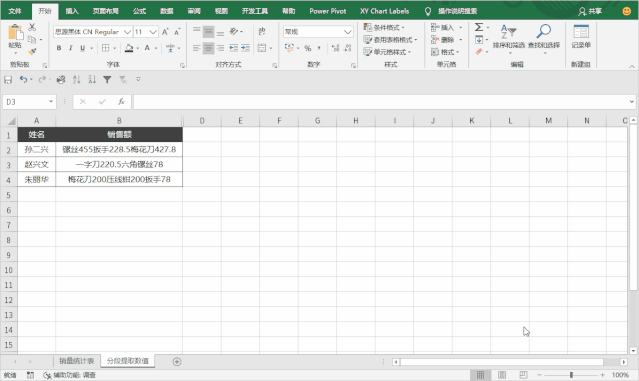Image resolution: width=639 pixels, height=381 pixels.
Task: Click the Undo arrow icon
Action: (x=23, y=79)
